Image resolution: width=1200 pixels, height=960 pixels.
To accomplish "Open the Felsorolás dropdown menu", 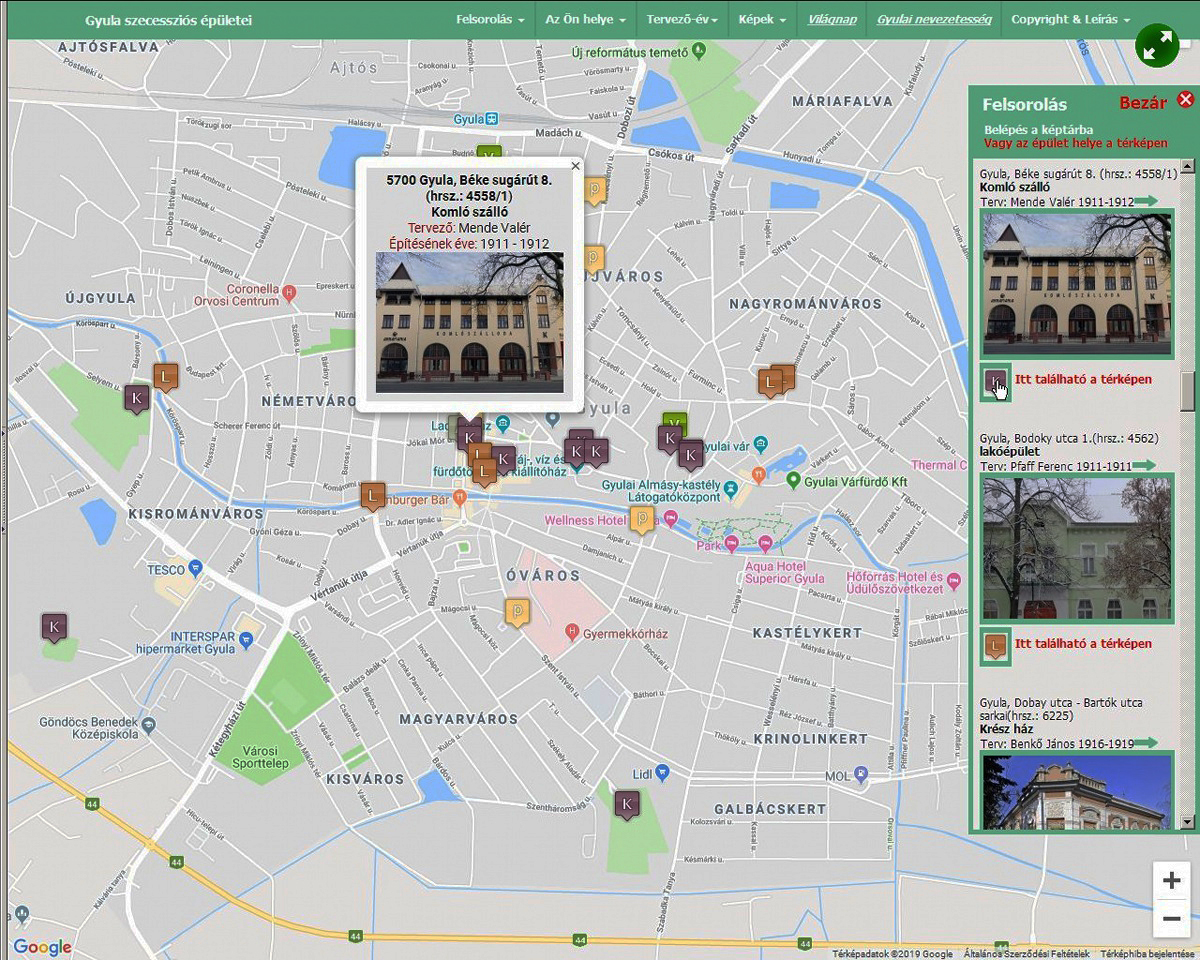I will point(489,20).
